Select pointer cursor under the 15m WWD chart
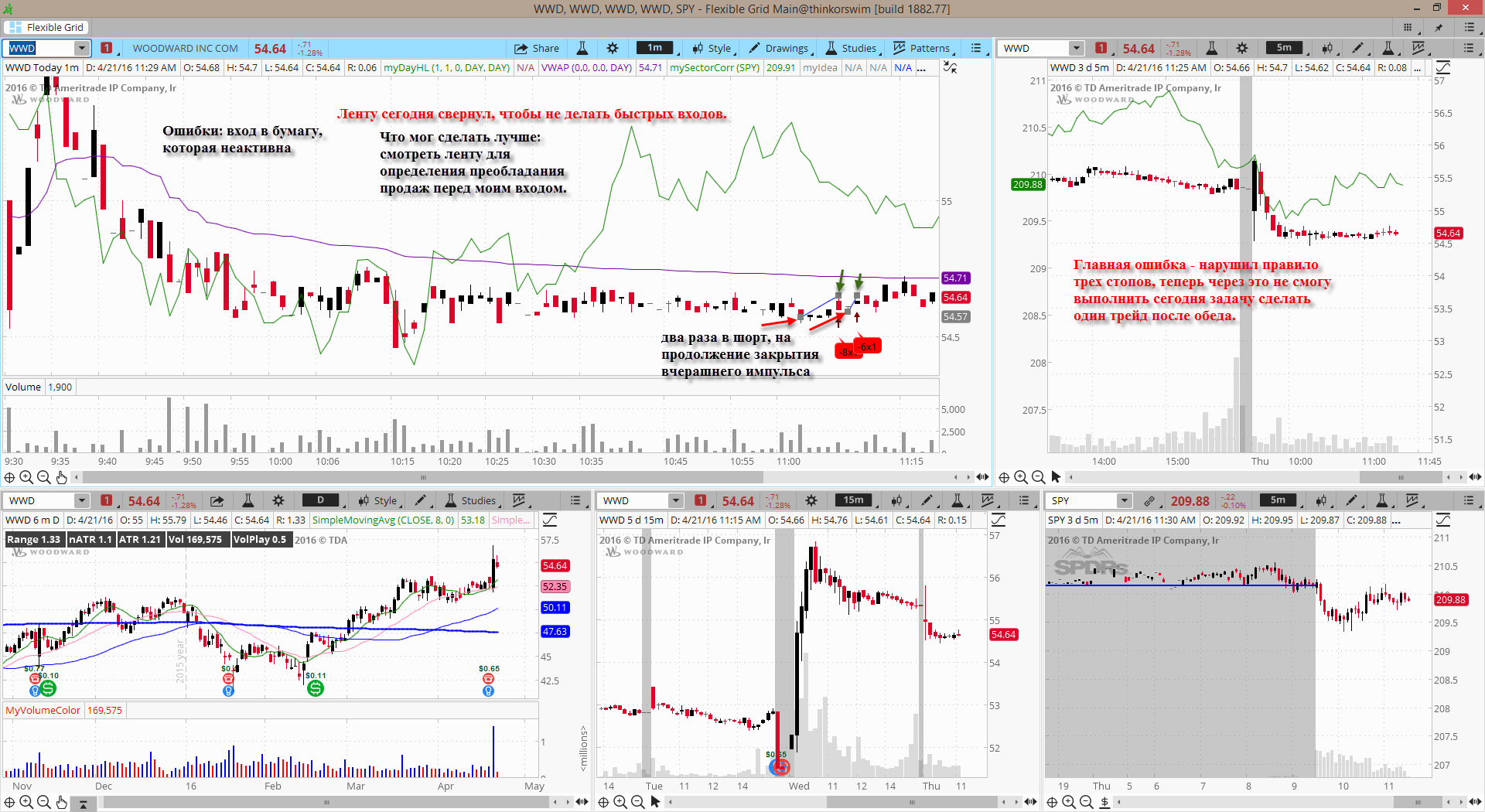Screen dimensions: 1485x812 coord(655,802)
